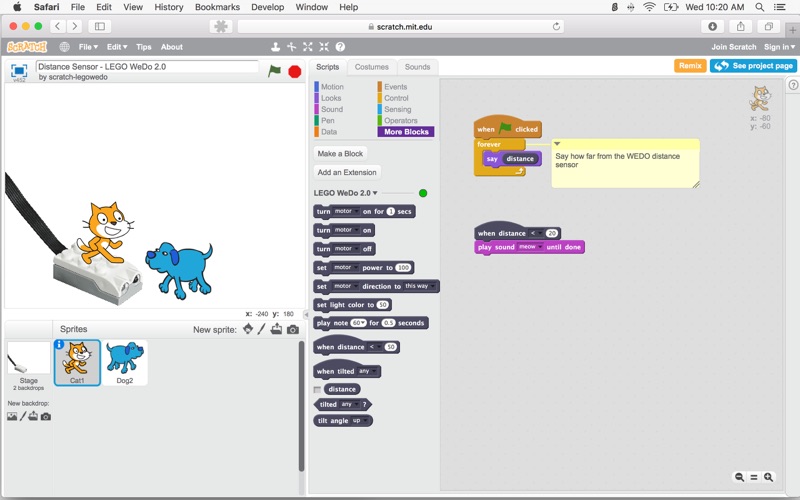
Task: Click the Safari address bar
Action: point(401,27)
